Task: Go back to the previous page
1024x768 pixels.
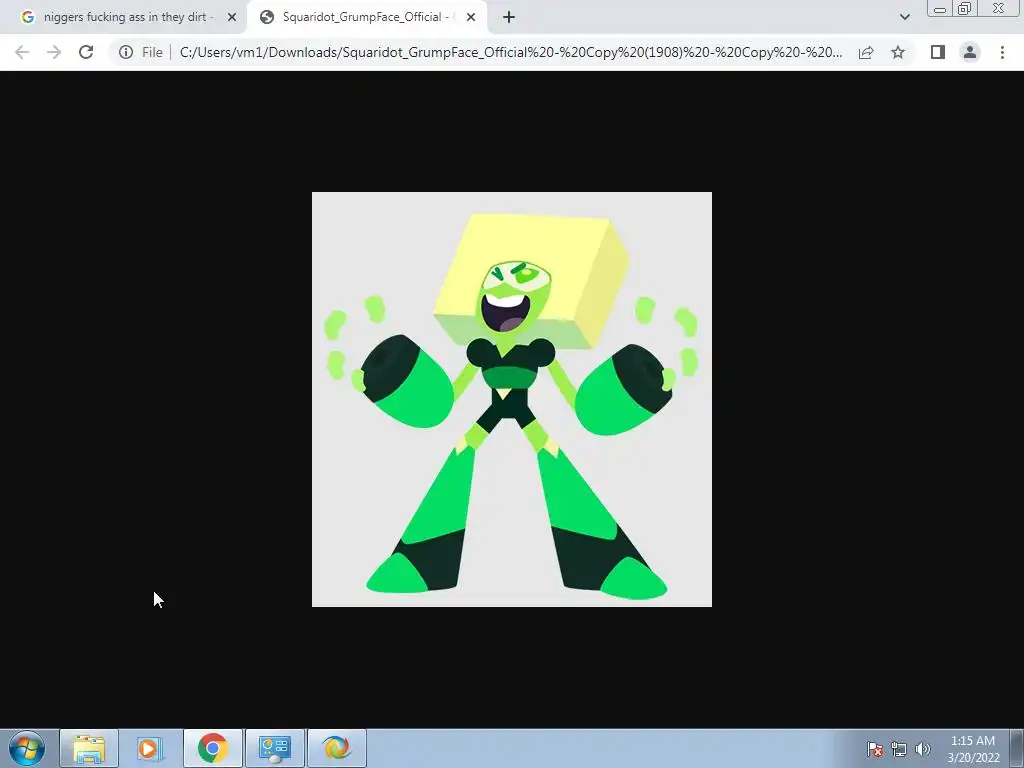Action: tap(22, 52)
